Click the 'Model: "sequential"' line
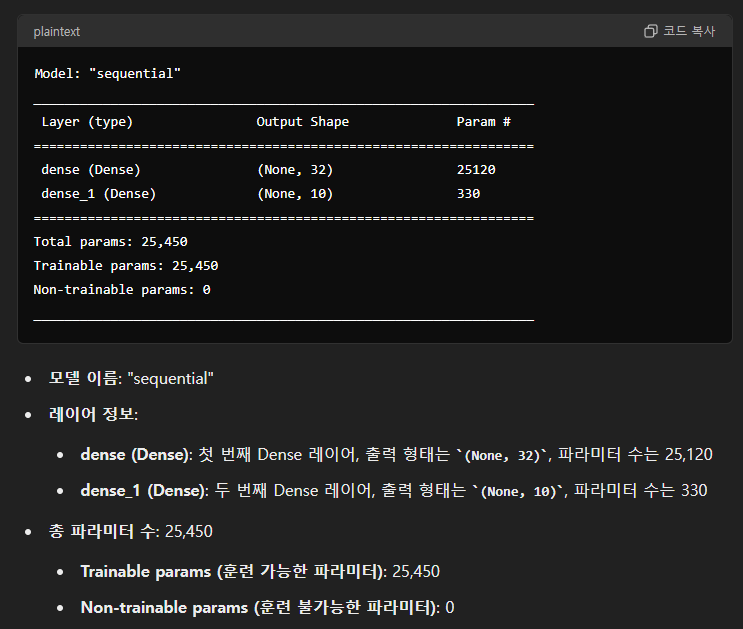 [x=108, y=73]
